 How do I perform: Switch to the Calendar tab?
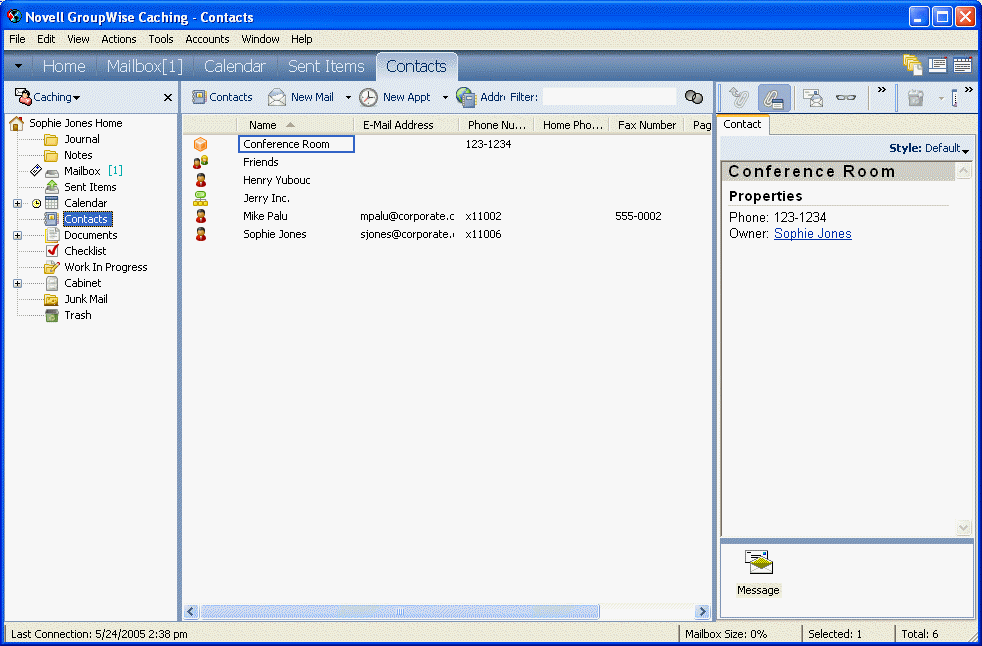pyautogui.click(x=235, y=66)
